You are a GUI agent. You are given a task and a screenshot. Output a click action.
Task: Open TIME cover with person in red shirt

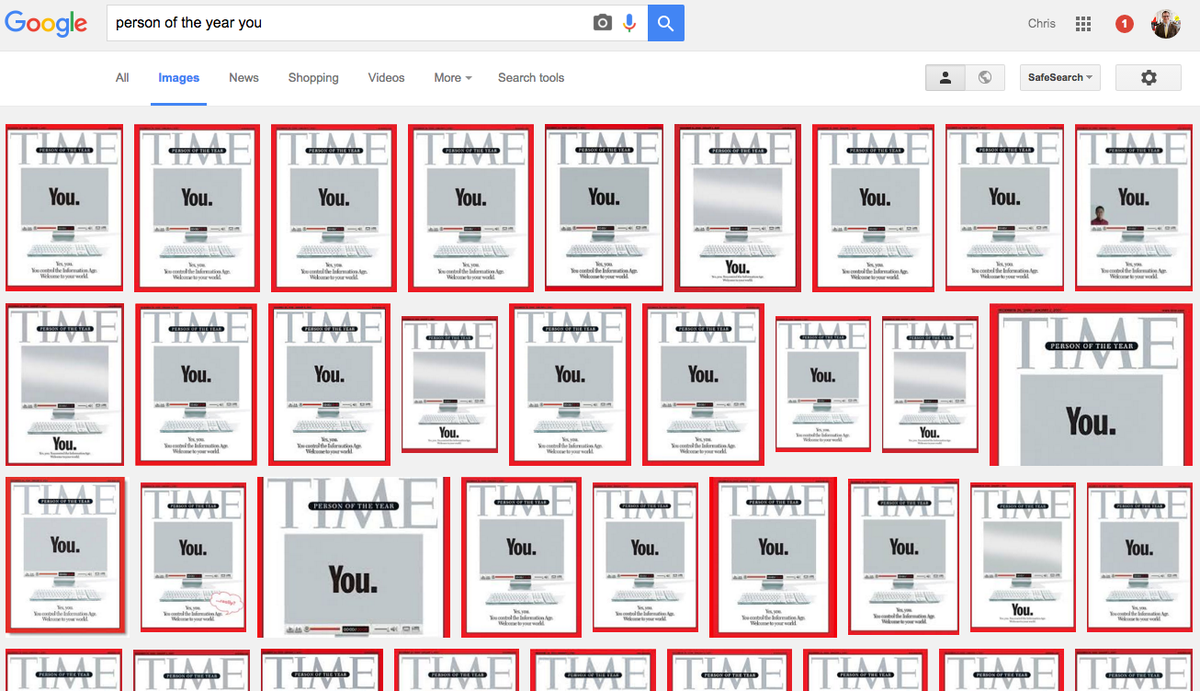[1134, 208]
